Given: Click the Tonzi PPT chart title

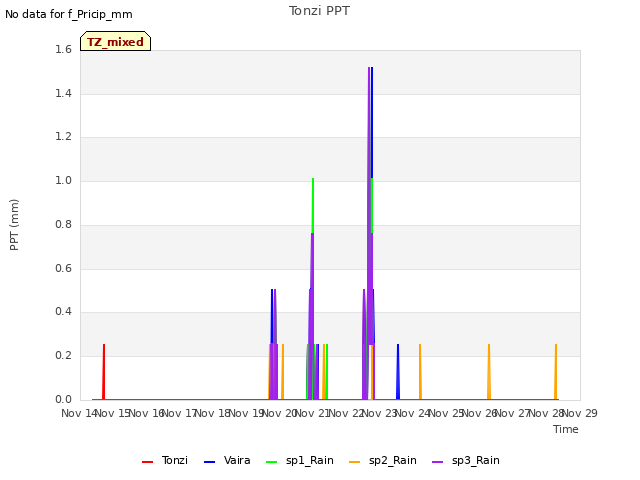Looking at the screenshot, I should click(x=319, y=11).
